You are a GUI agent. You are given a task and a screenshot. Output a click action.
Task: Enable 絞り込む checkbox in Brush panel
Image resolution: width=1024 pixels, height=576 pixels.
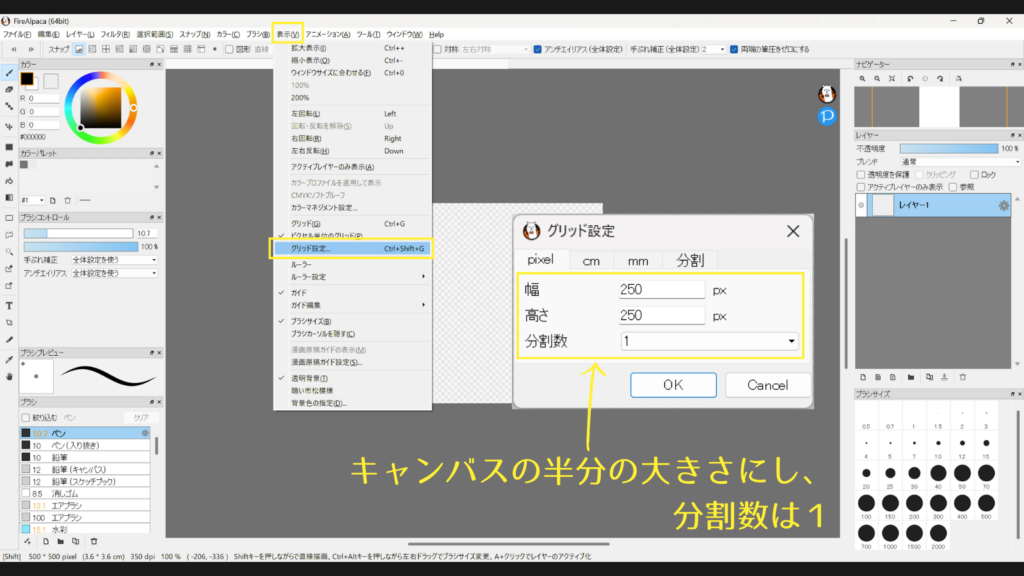pyautogui.click(x=25, y=417)
